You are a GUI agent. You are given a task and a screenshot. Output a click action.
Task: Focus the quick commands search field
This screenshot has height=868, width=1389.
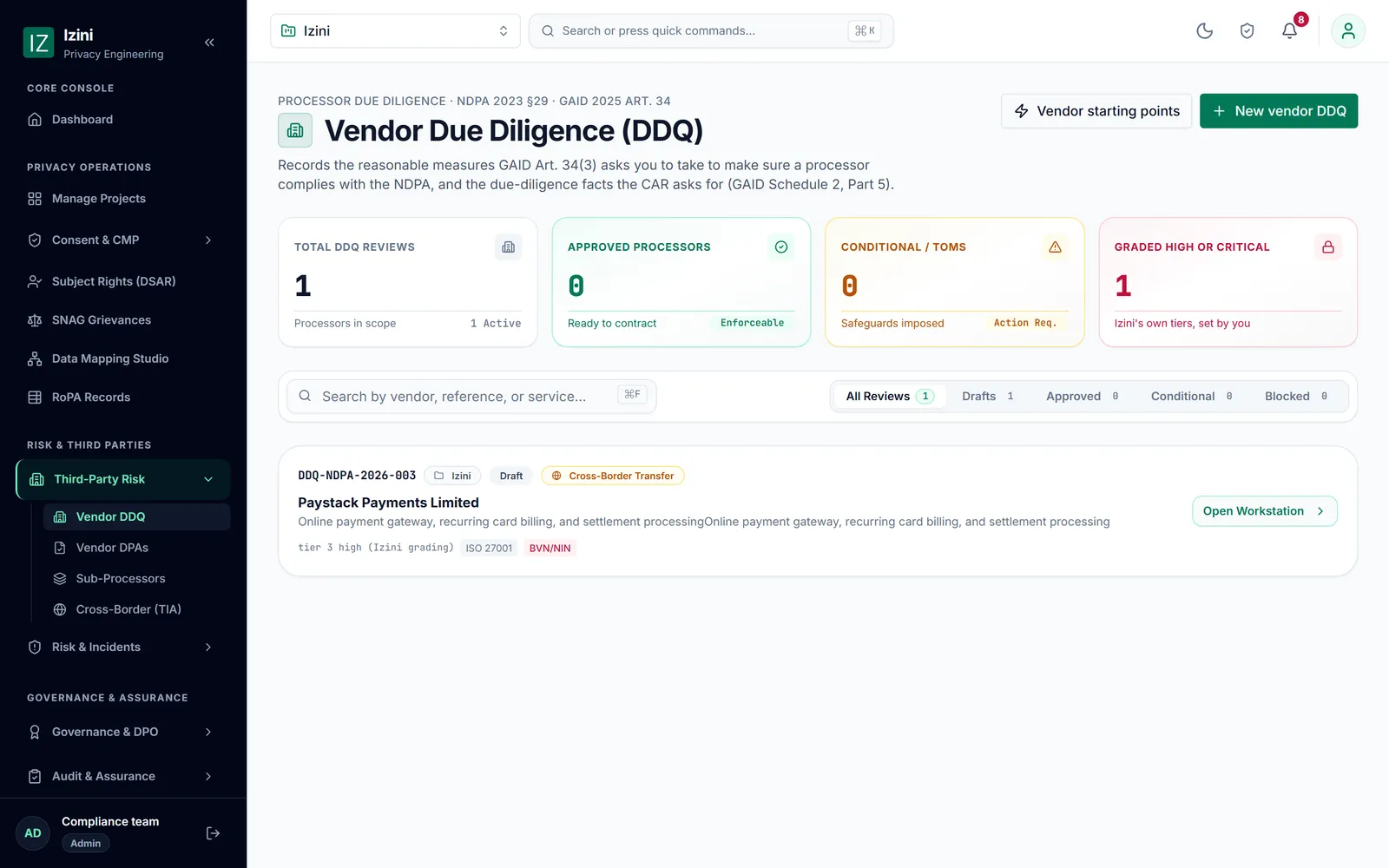click(x=711, y=31)
